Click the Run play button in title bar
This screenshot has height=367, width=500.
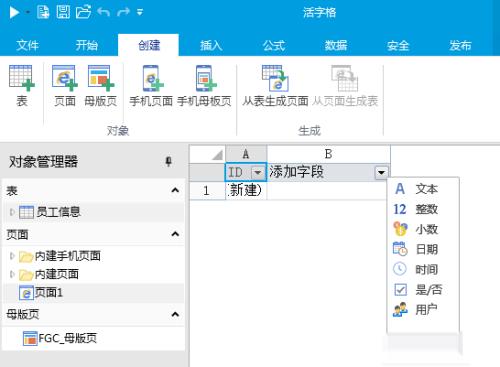[x=14, y=12]
